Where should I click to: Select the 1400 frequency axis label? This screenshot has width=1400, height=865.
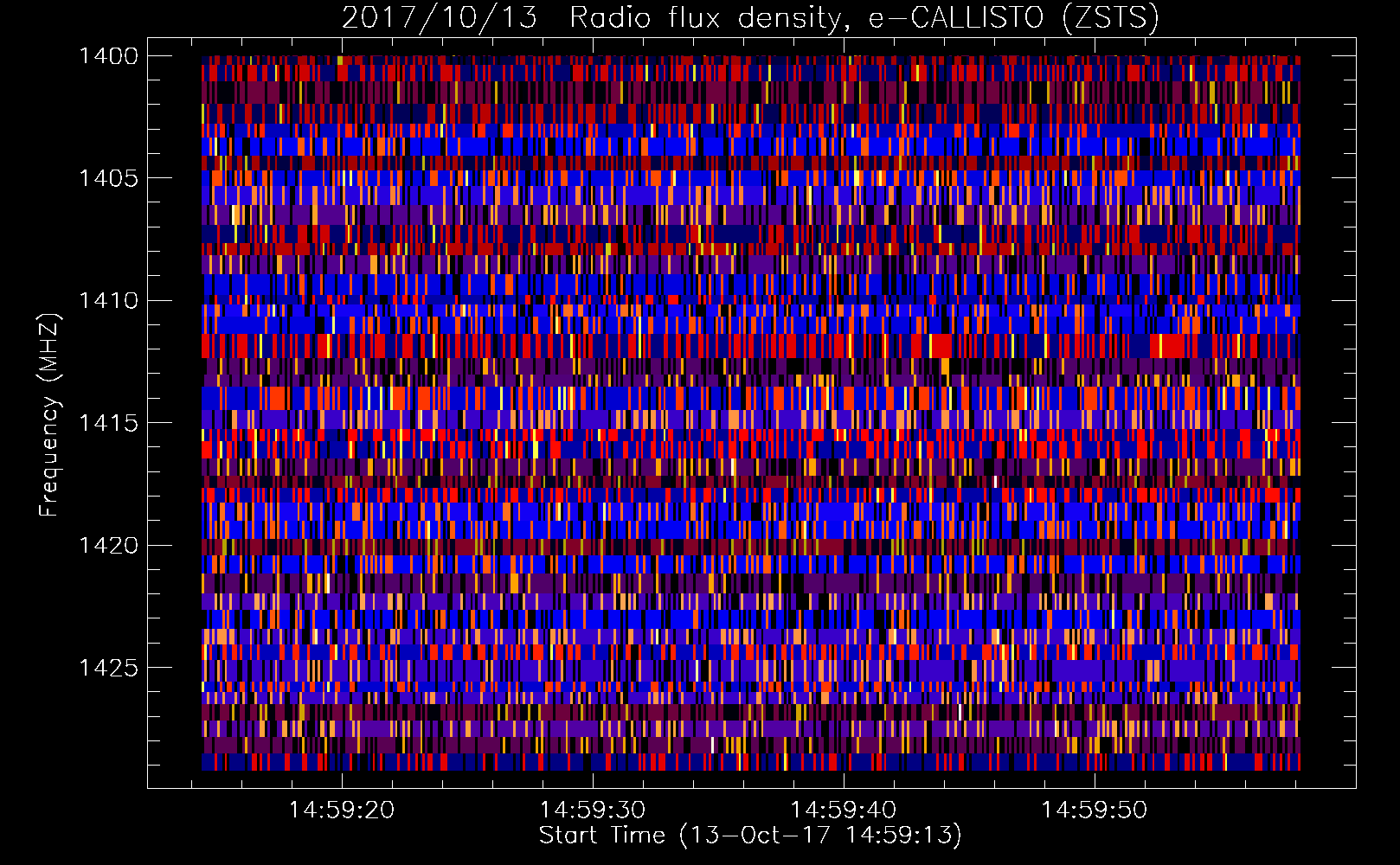coord(108,56)
